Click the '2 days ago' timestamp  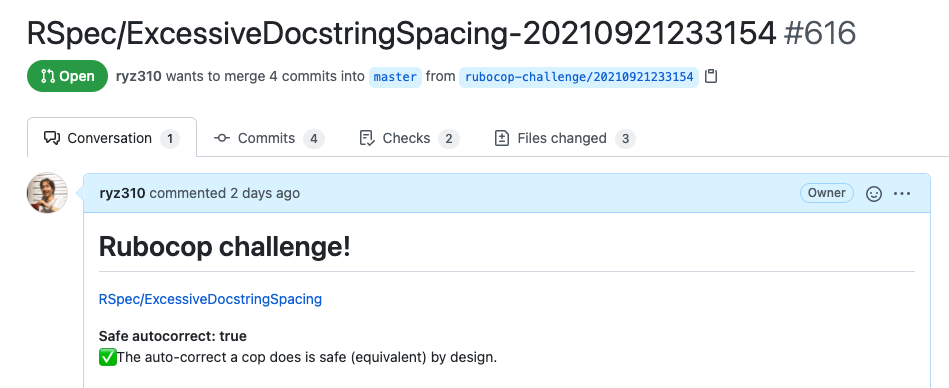pyautogui.click(x=264, y=193)
